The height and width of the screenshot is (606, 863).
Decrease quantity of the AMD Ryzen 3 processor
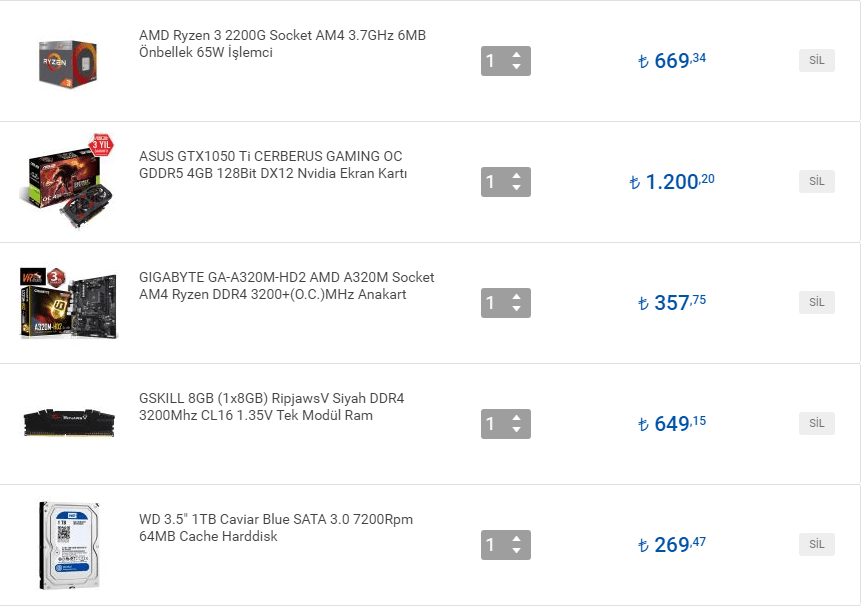(516, 67)
